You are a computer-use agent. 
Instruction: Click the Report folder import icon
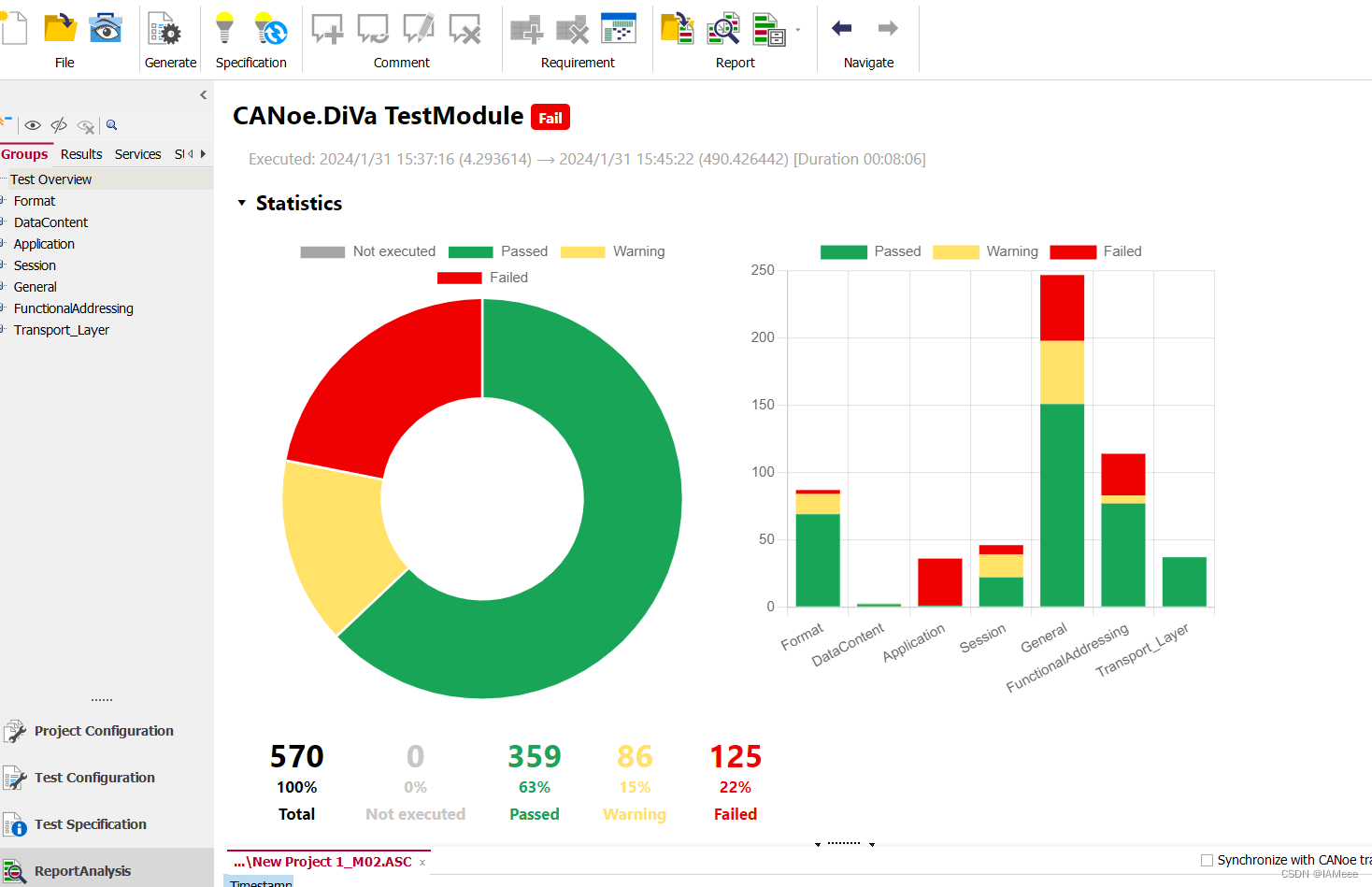tap(678, 29)
